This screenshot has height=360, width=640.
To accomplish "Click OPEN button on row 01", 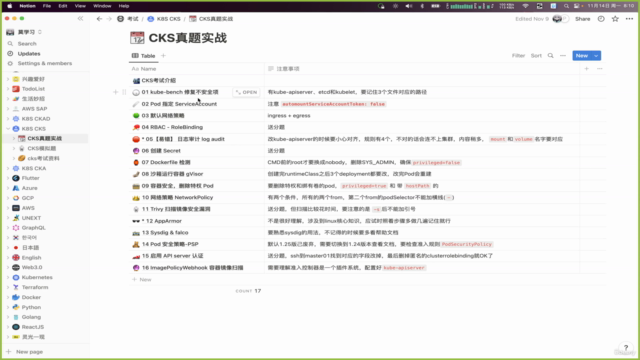I will click(x=247, y=92).
